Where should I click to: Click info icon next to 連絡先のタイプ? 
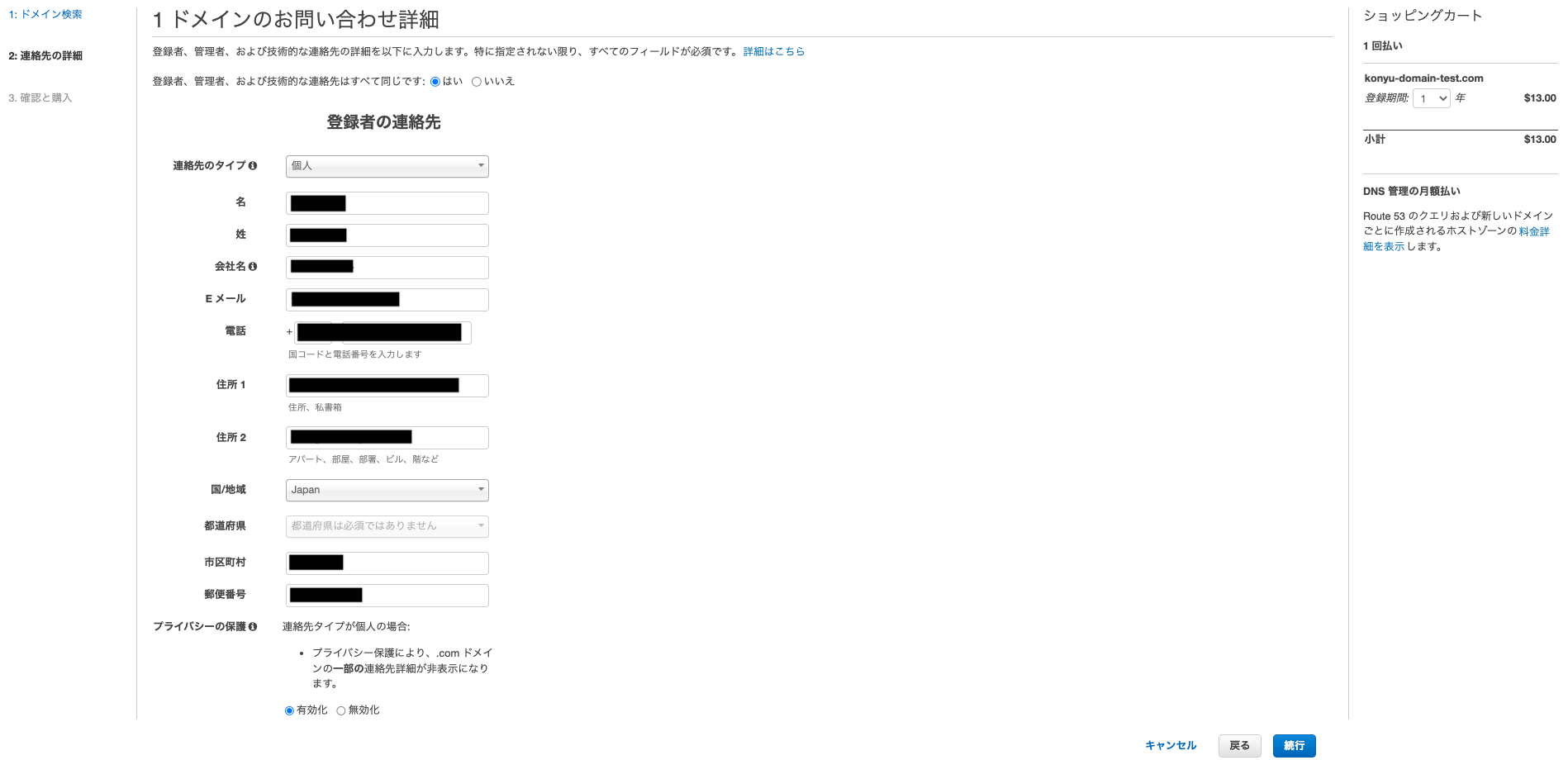pyautogui.click(x=253, y=166)
